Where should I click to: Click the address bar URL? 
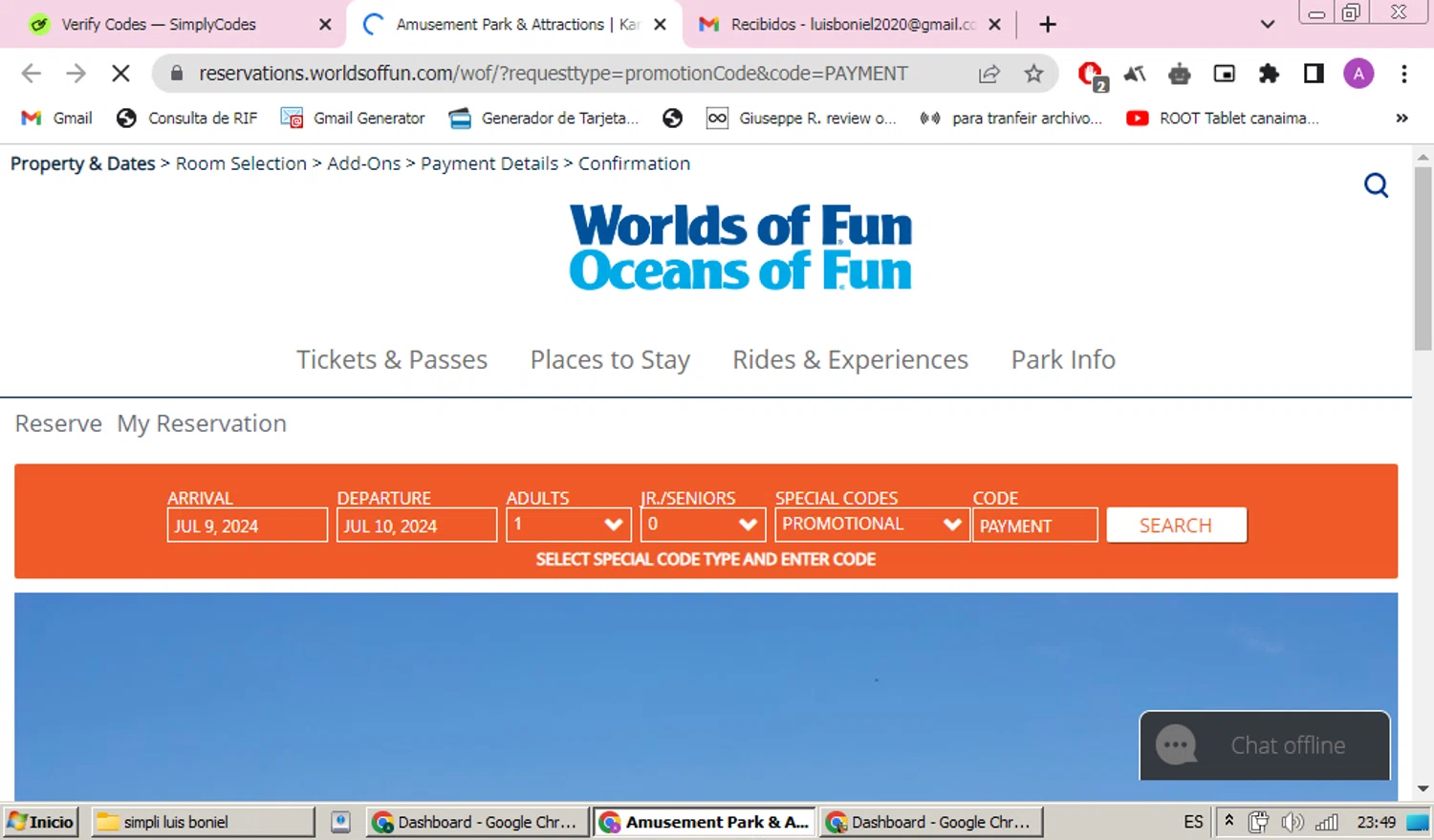tap(553, 74)
